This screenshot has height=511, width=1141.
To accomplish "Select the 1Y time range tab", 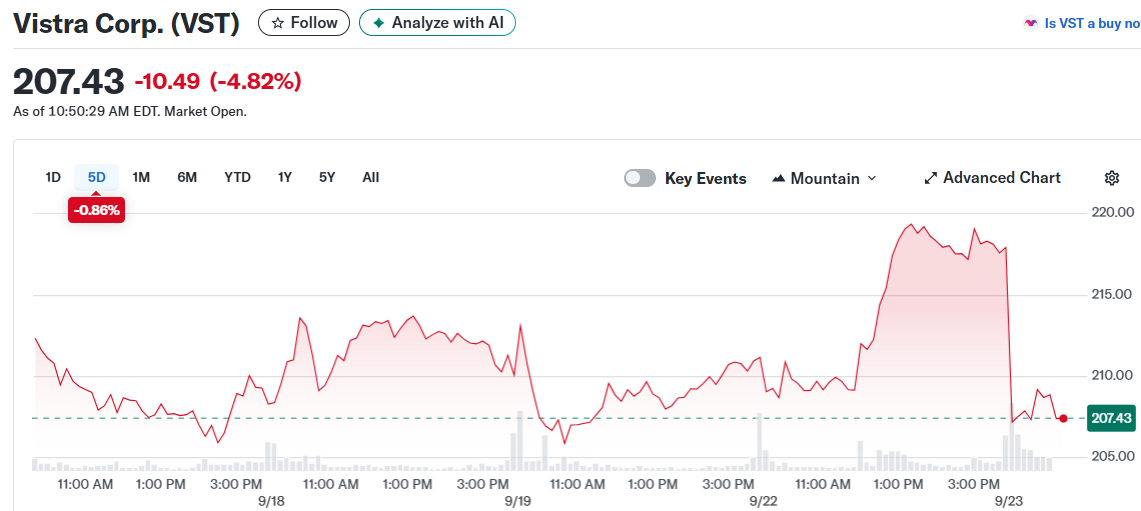I will pyautogui.click(x=285, y=177).
